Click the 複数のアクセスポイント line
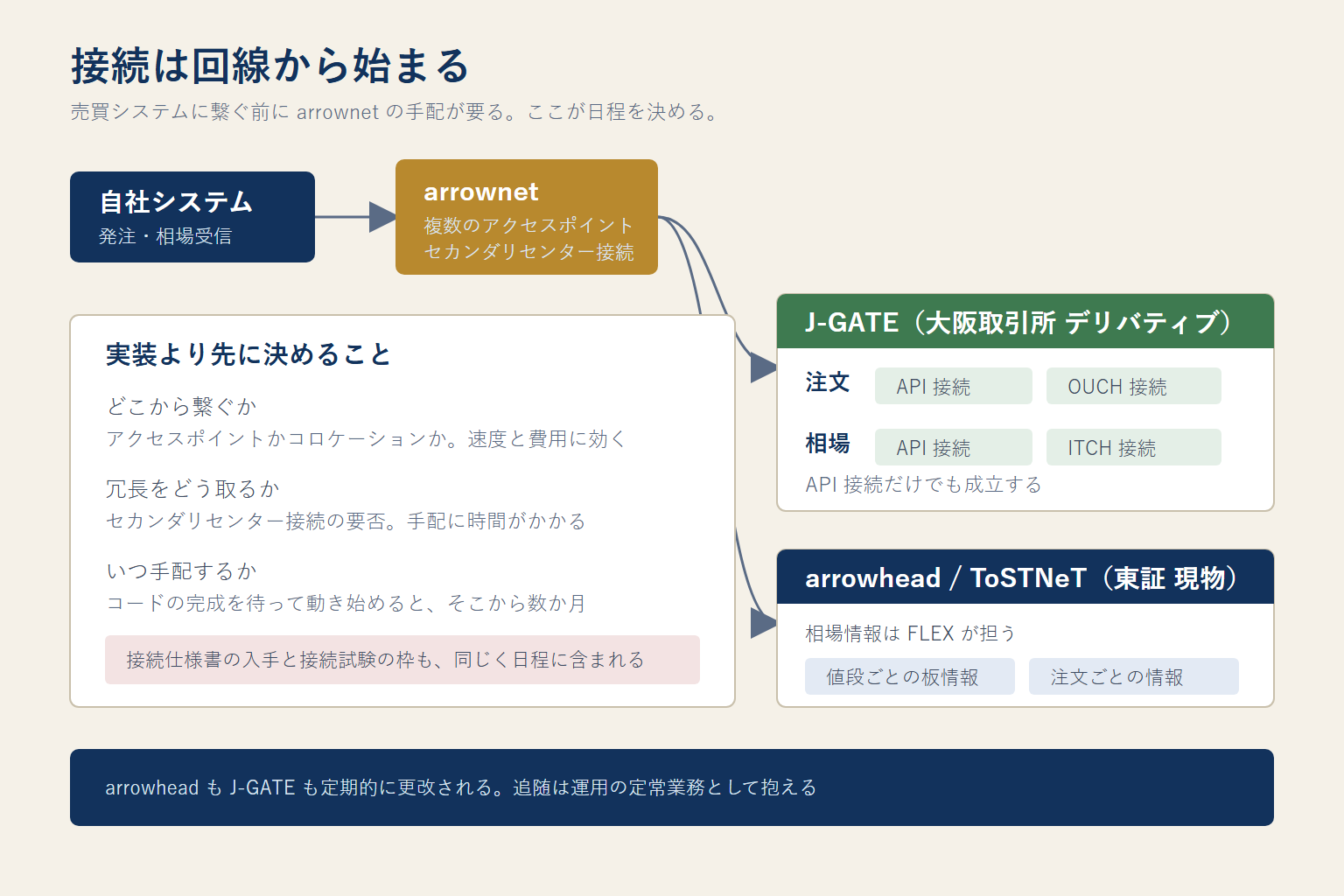 click(528, 225)
